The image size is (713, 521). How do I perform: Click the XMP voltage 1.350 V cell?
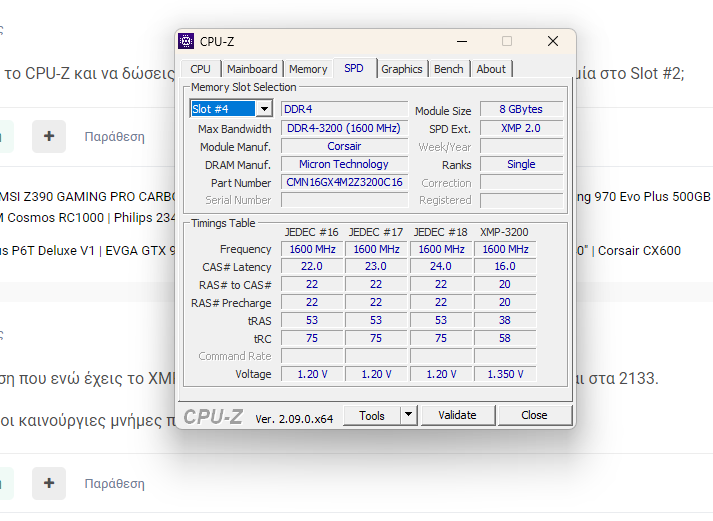pyautogui.click(x=505, y=374)
